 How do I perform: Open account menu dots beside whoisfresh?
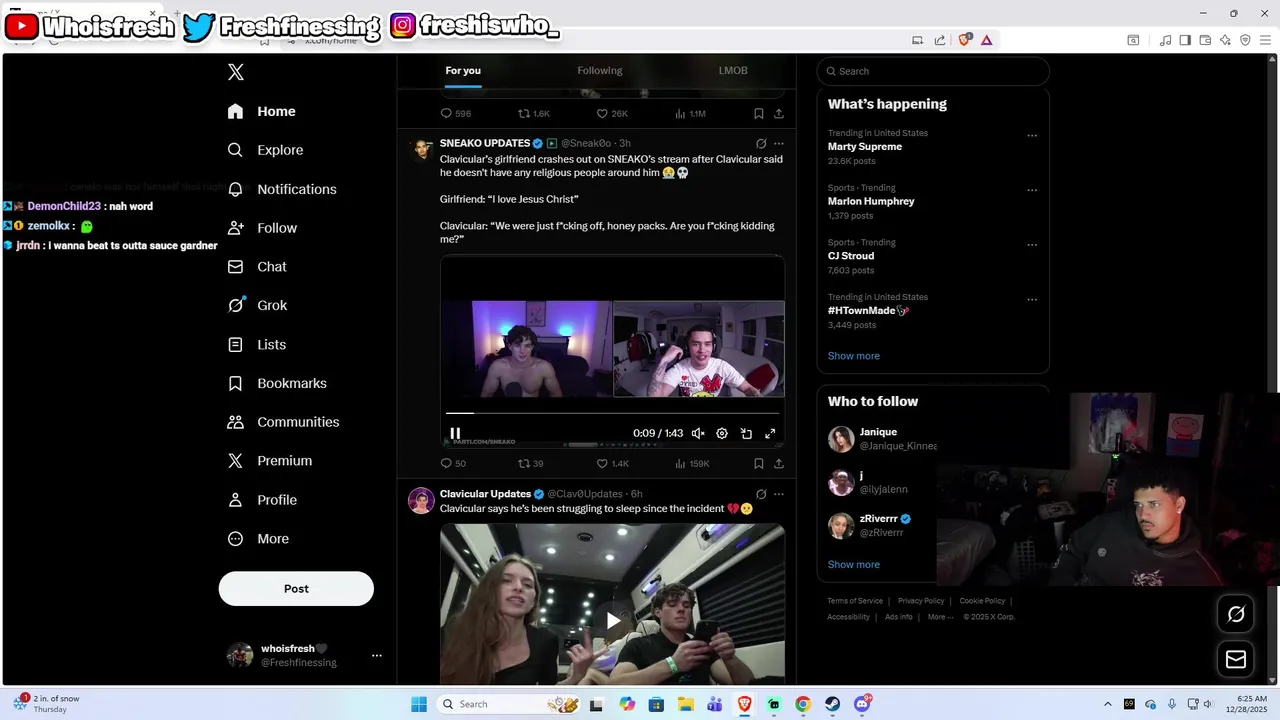(377, 656)
